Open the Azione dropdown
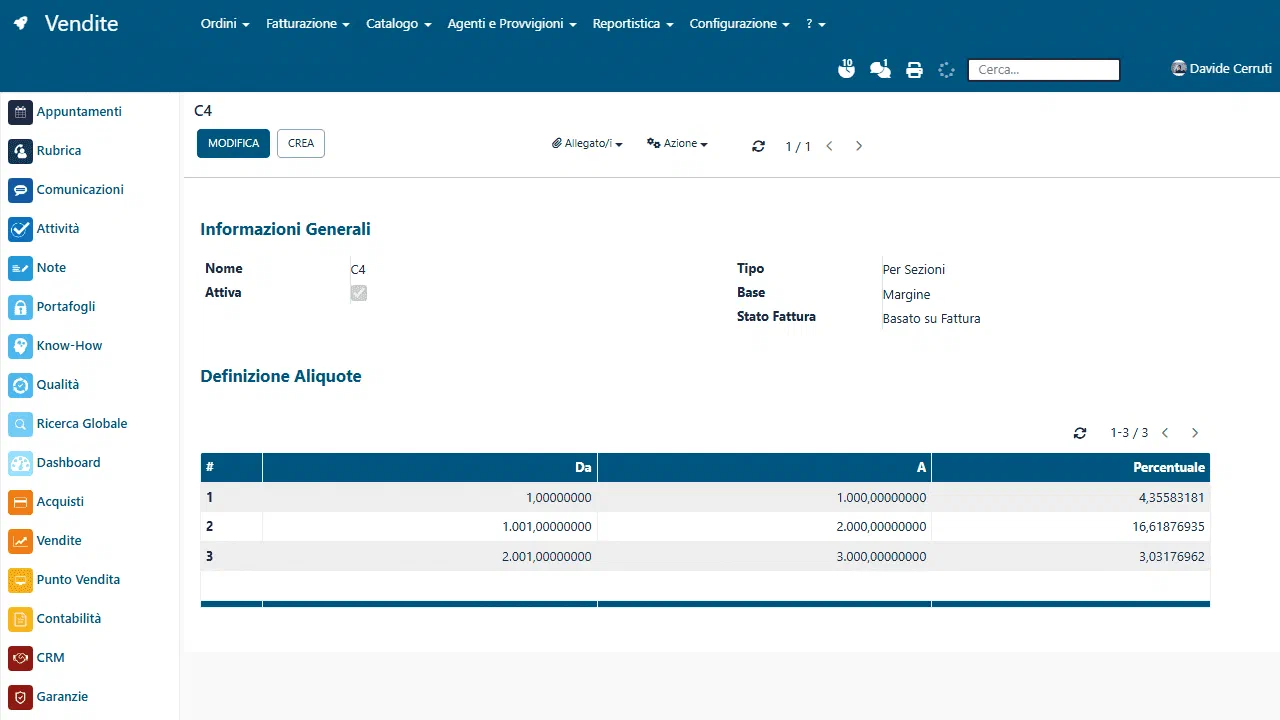1280x720 pixels. click(677, 144)
